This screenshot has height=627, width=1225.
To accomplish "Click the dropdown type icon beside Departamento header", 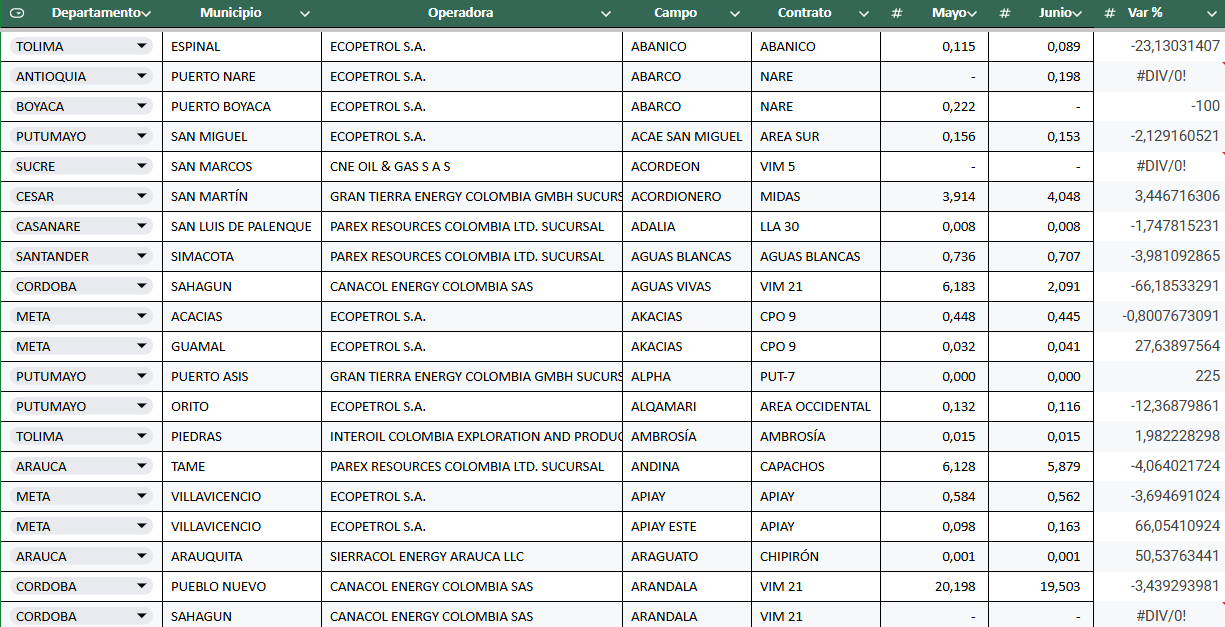I will click(17, 13).
